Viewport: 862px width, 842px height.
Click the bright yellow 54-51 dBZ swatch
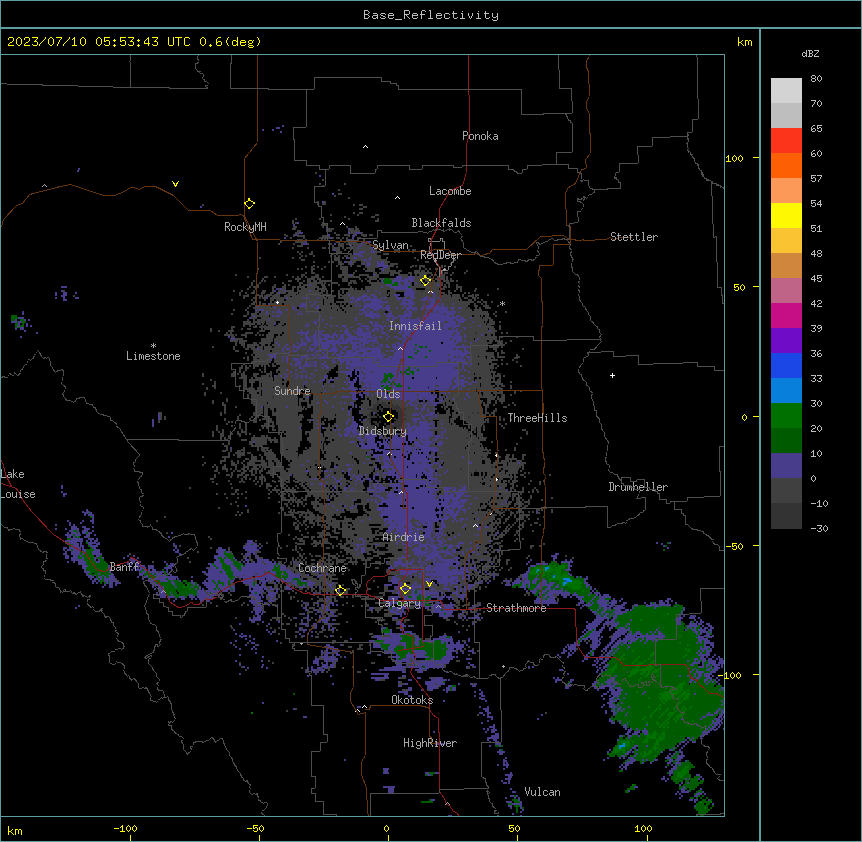click(x=786, y=215)
